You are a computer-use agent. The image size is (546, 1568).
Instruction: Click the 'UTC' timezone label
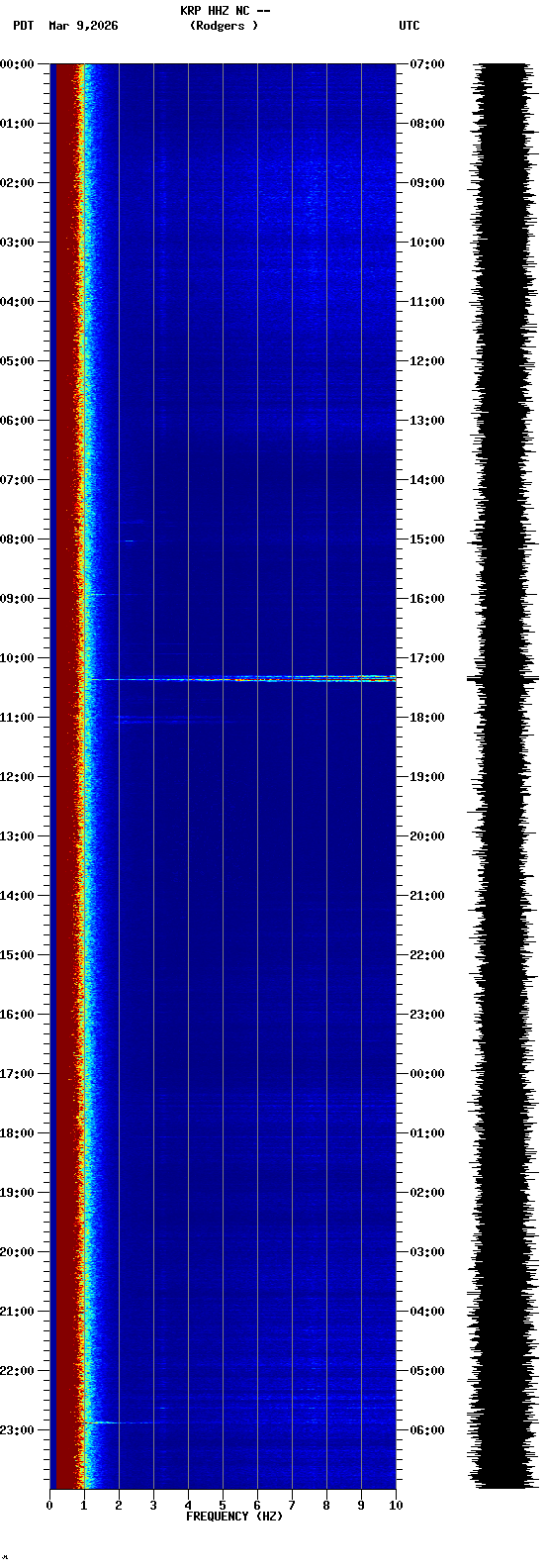409,26
